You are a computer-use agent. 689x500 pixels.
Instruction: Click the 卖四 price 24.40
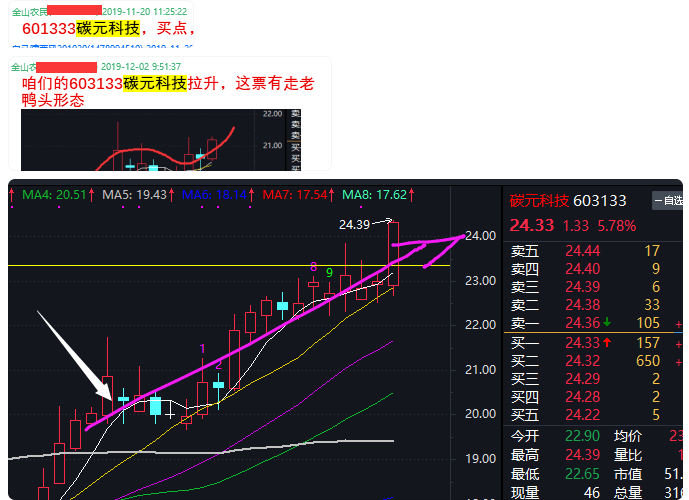coord(582,269)
